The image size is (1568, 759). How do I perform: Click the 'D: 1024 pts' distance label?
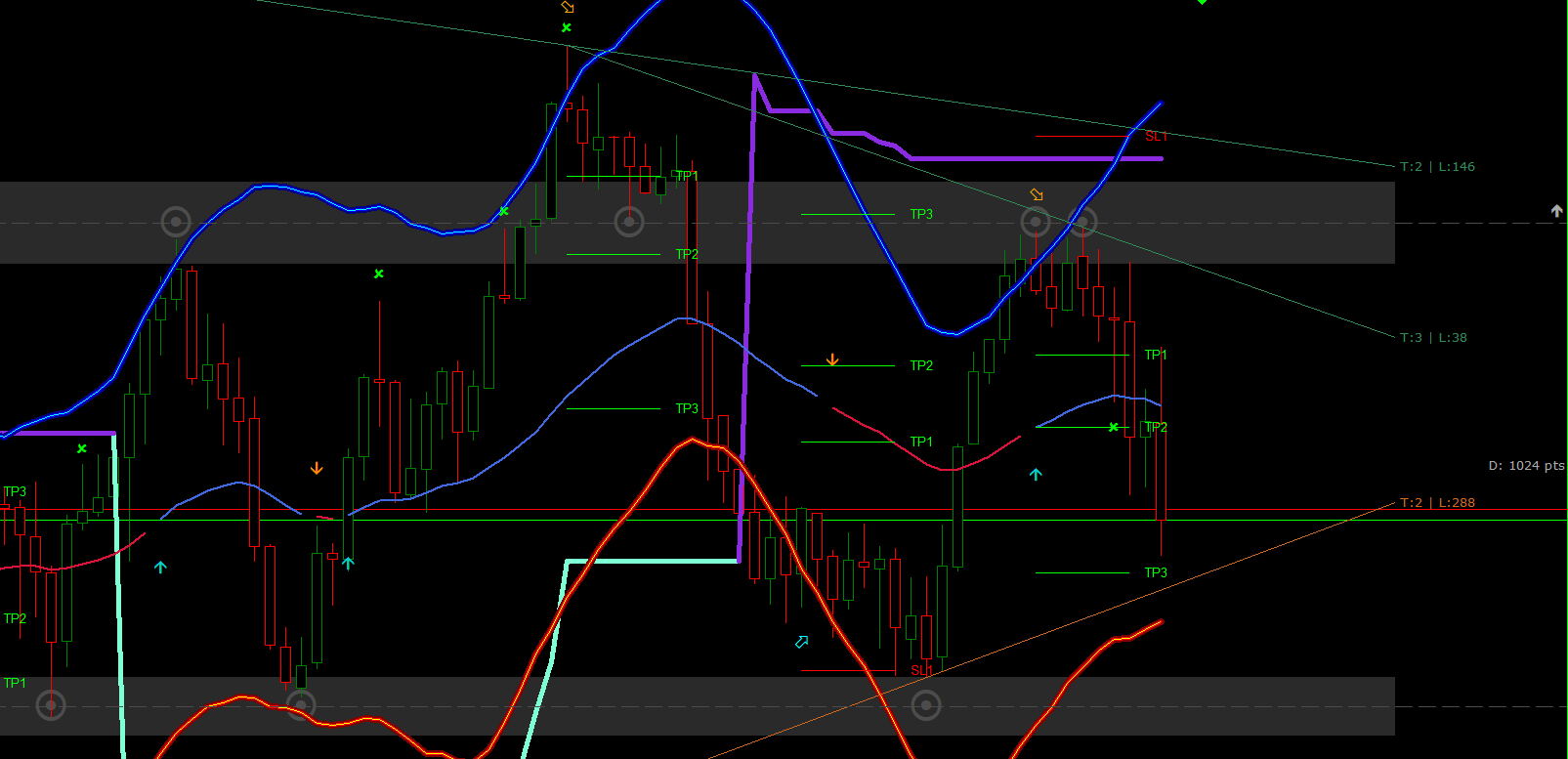(x=1526, y=466)
